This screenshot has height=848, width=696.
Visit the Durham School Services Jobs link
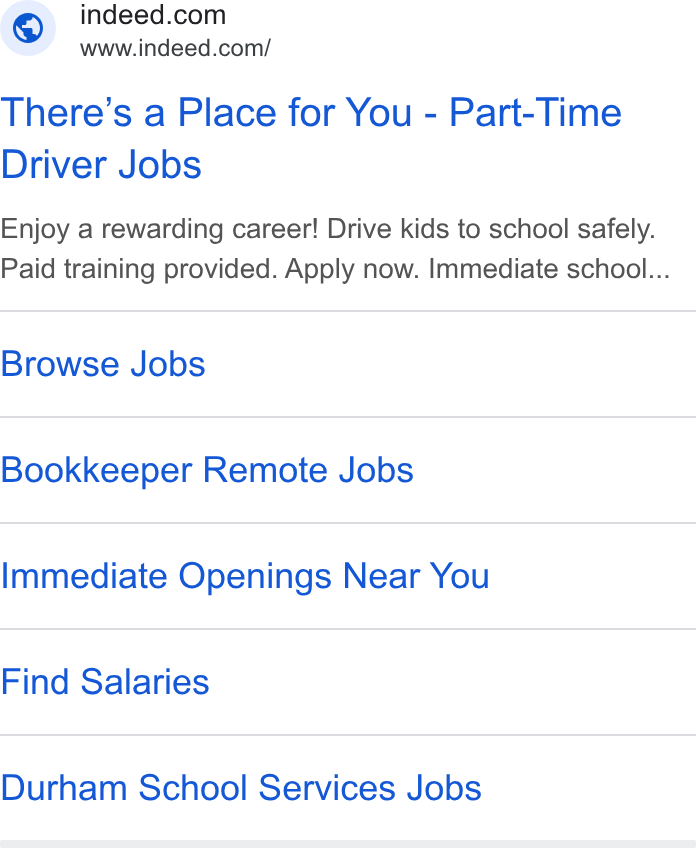pyautogui.click(x=241, y=788)
